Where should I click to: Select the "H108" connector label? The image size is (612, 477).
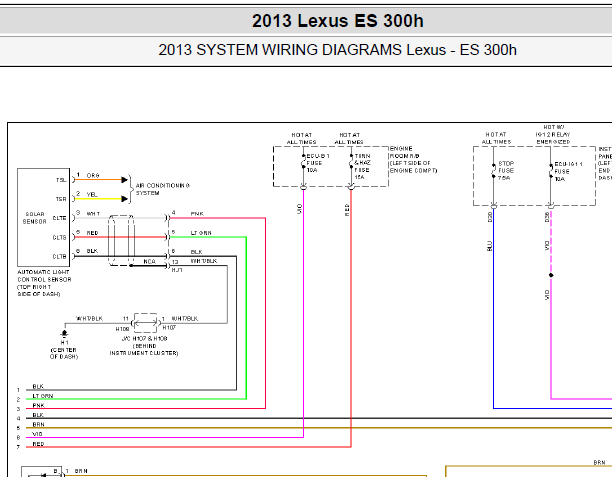tap(122, 329)
